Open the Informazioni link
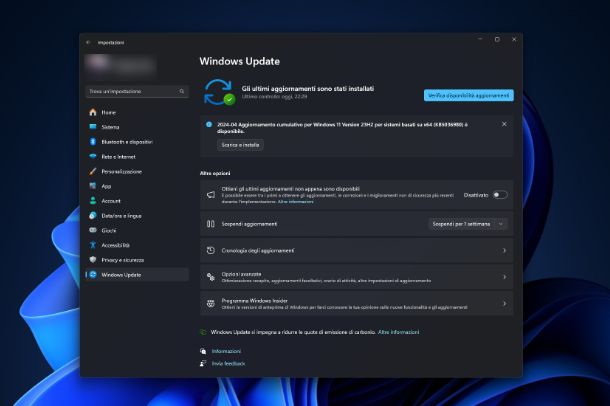This screenshot has width=610, height=406. [226, 351]
